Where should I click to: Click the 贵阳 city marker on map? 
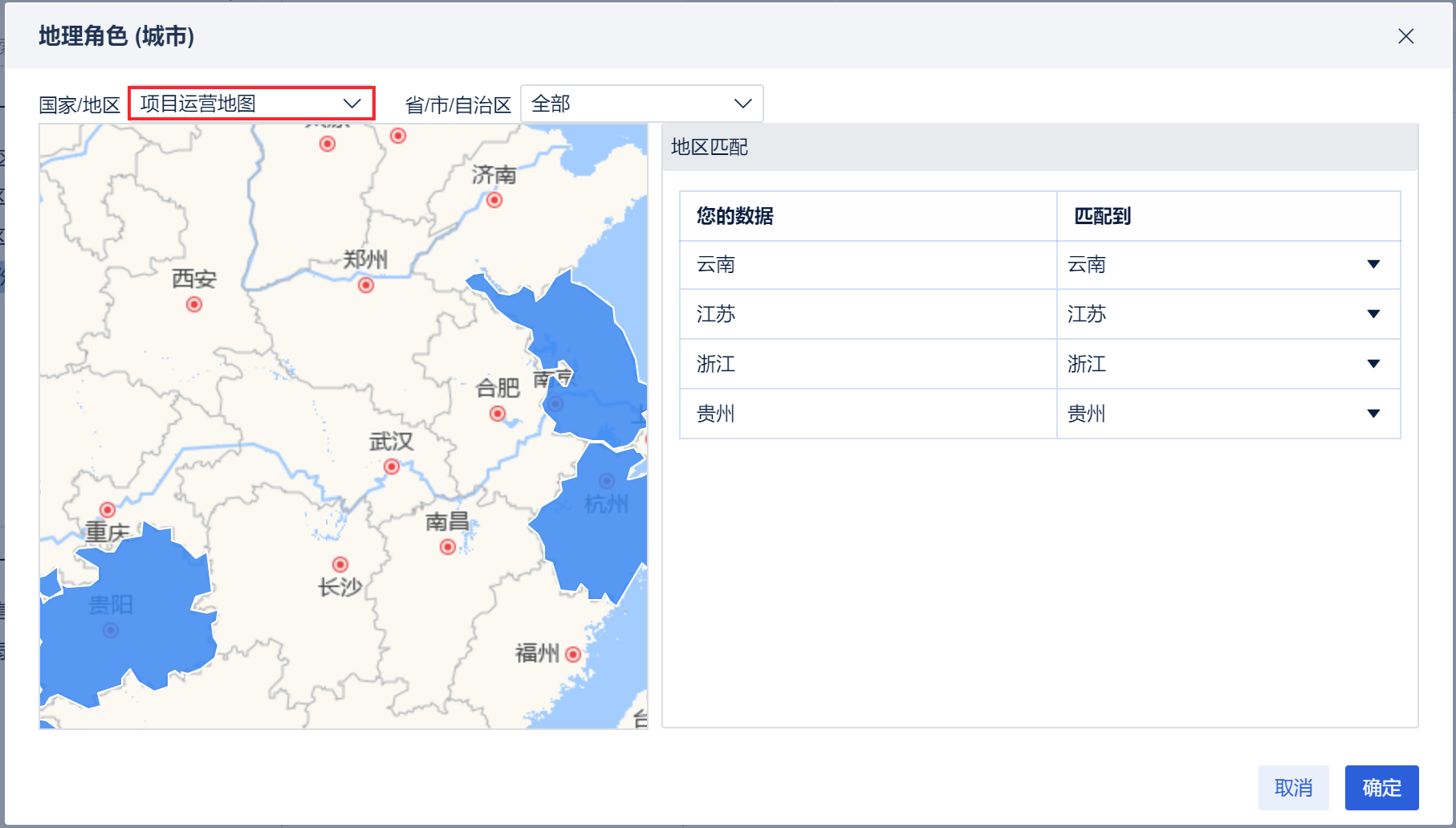tap(111, 630)
